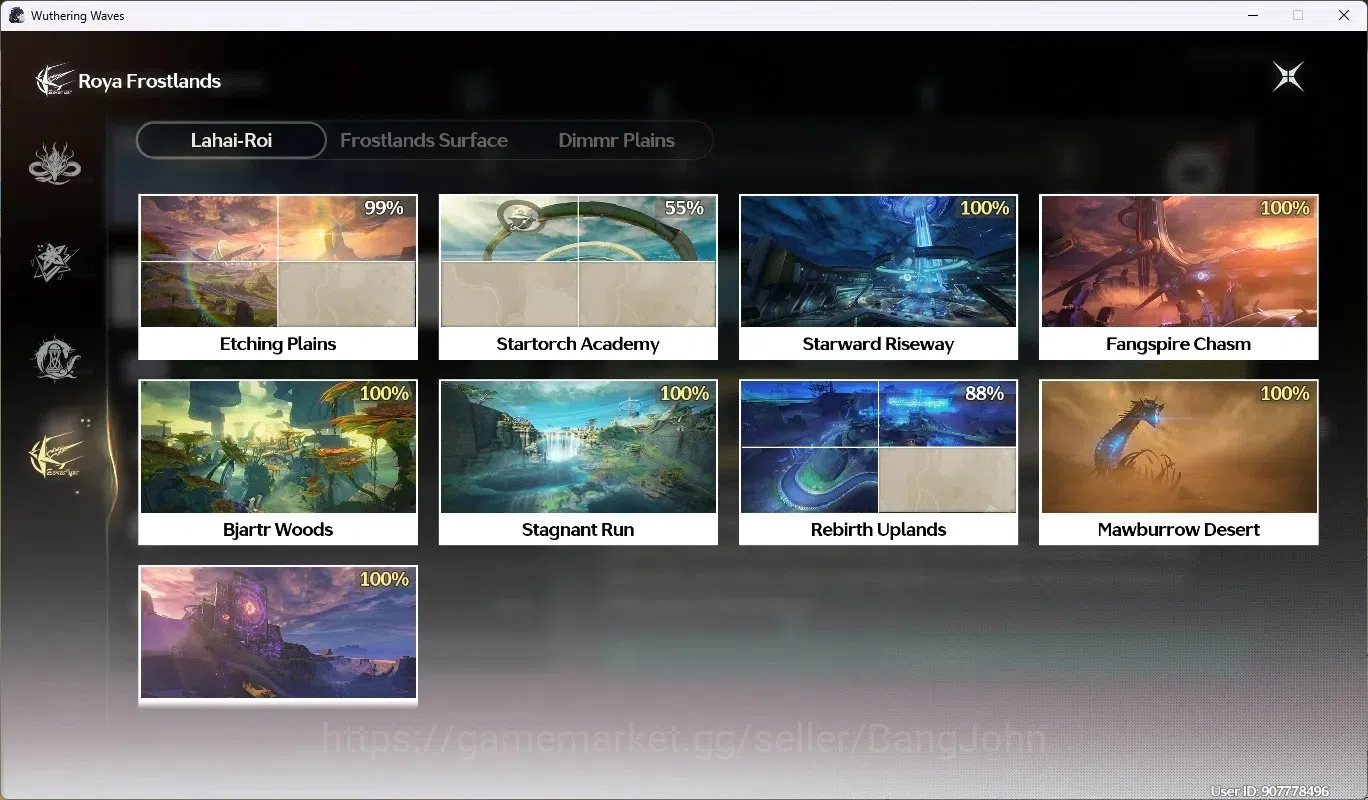
Task: Open the Etching Plains area card
Action: (x=278, y=277)
